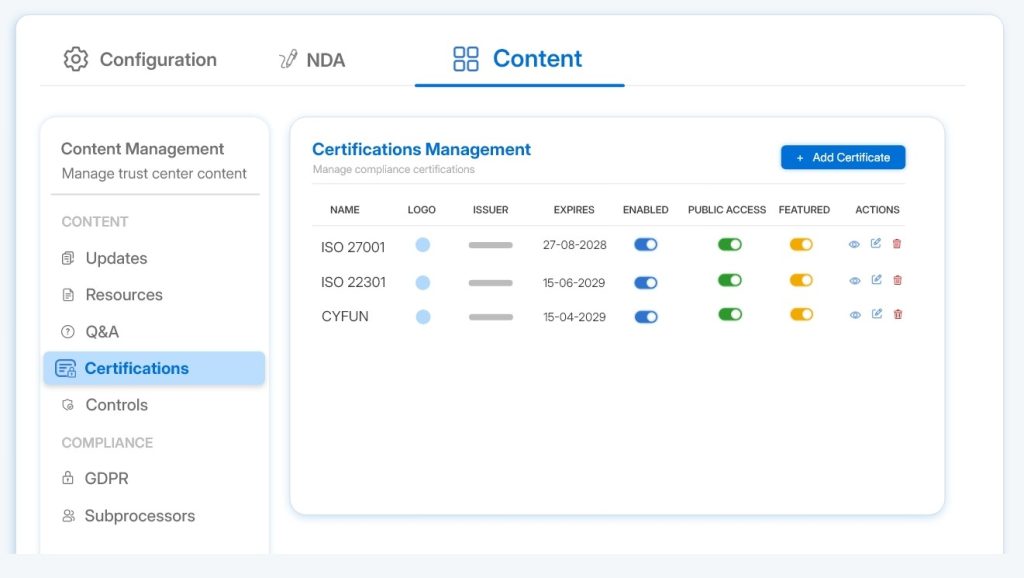
Task: Click expiry date 15-06-2029
Action: tap(574, 283)
